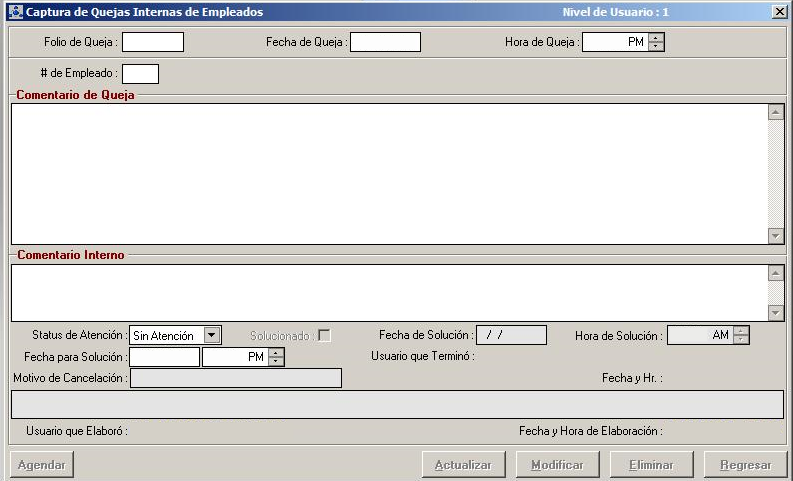Open the Status de Atención dropdown
The width and height of the screenshot is (793, 481).
pos(211,335)
